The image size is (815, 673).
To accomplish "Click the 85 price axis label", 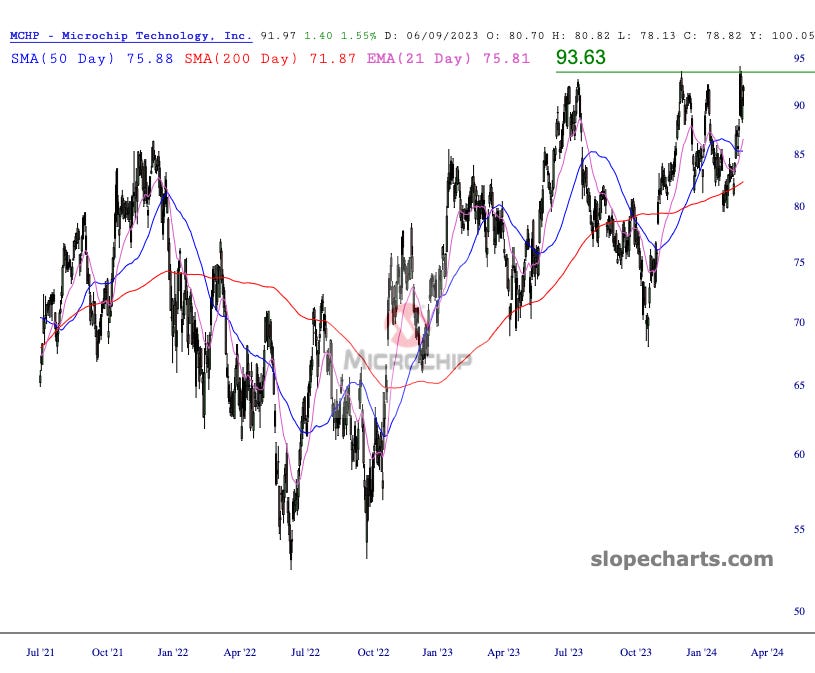I will pos(799,154).
